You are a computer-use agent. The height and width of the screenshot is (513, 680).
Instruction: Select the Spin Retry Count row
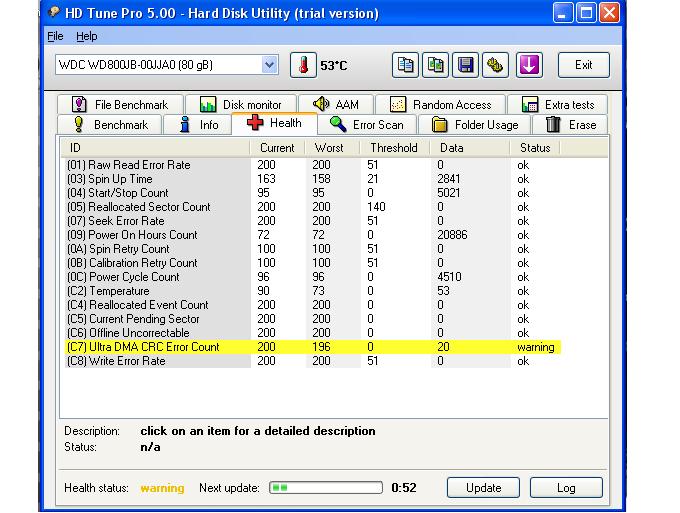(313, 249)
